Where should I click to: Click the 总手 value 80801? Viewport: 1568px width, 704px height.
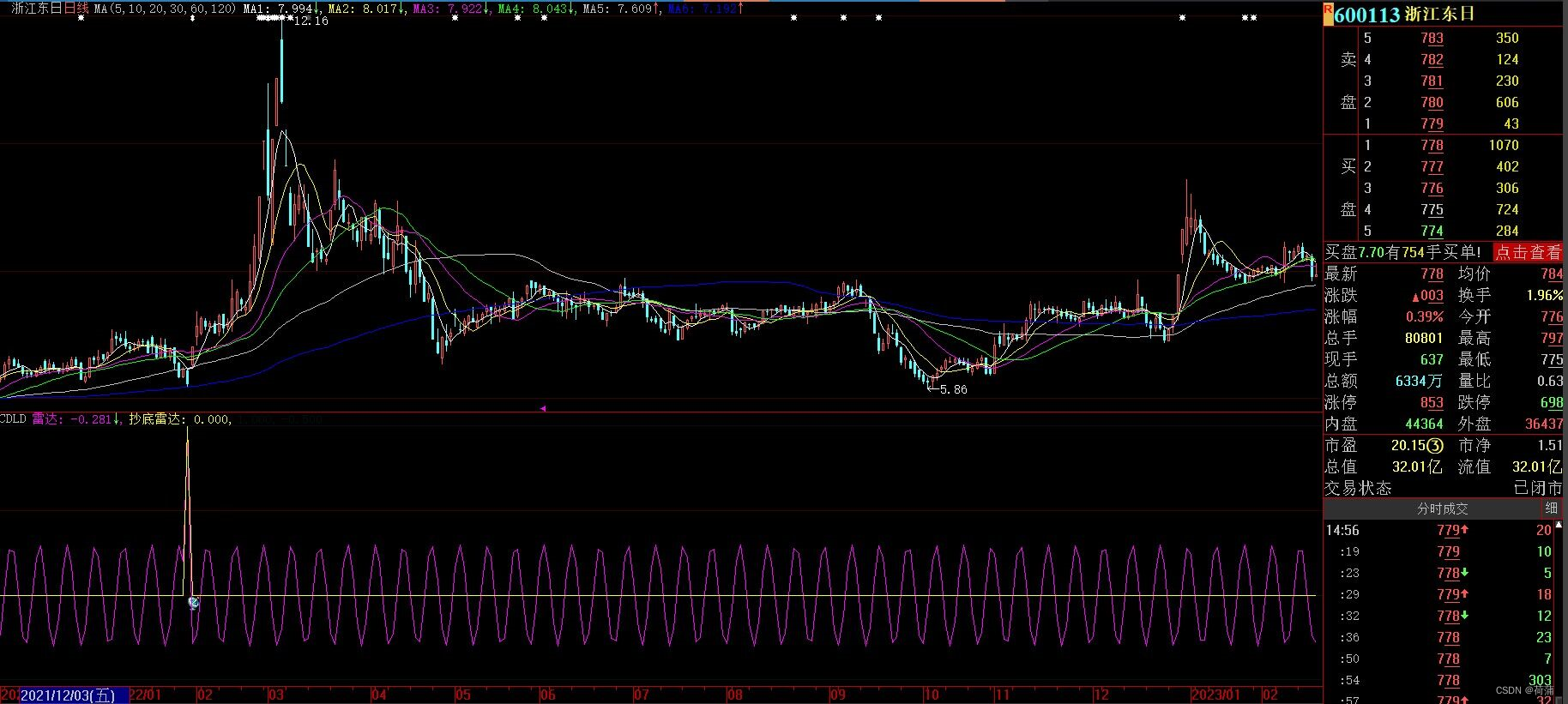coord(1424,338)
